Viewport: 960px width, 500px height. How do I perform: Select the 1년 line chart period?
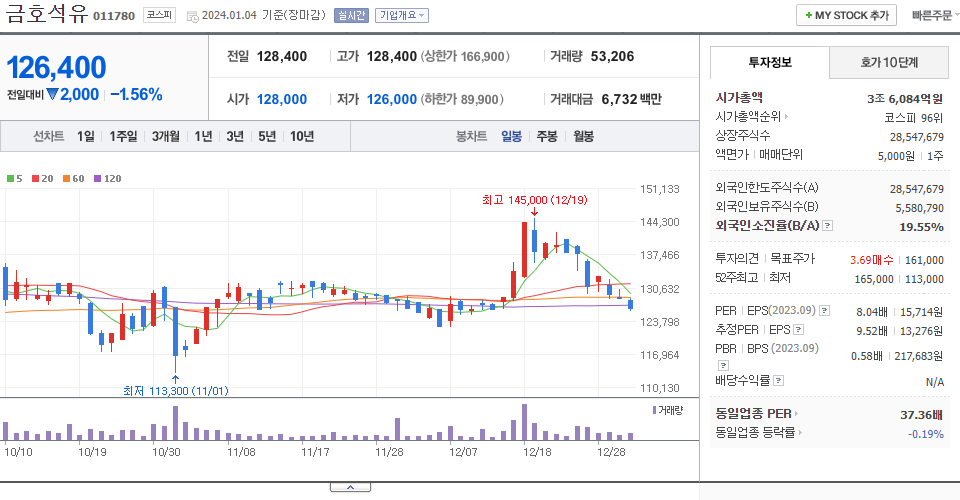(203, 136)
